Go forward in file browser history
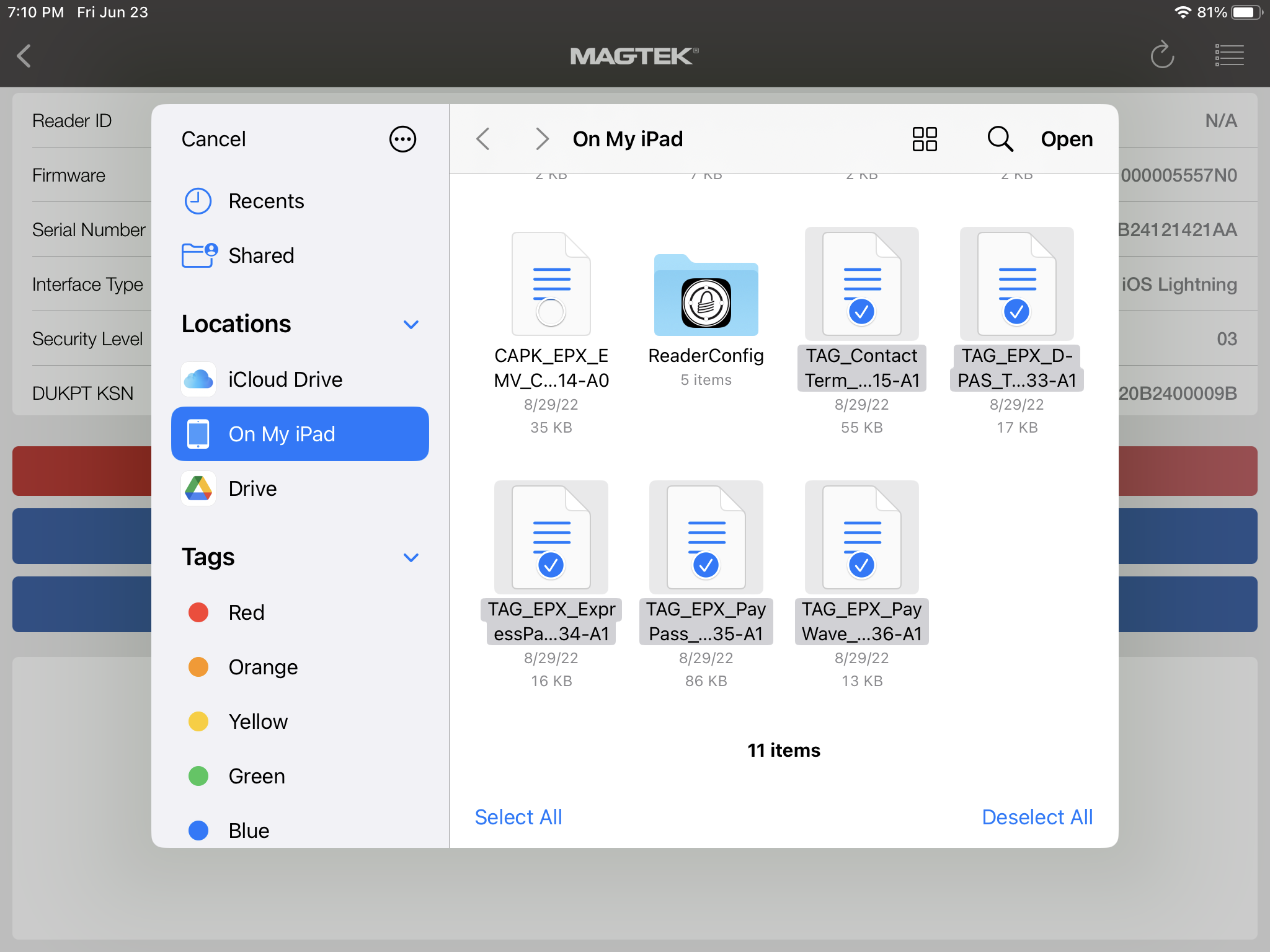The image size is (1270, 952). [x=542, y=139]
